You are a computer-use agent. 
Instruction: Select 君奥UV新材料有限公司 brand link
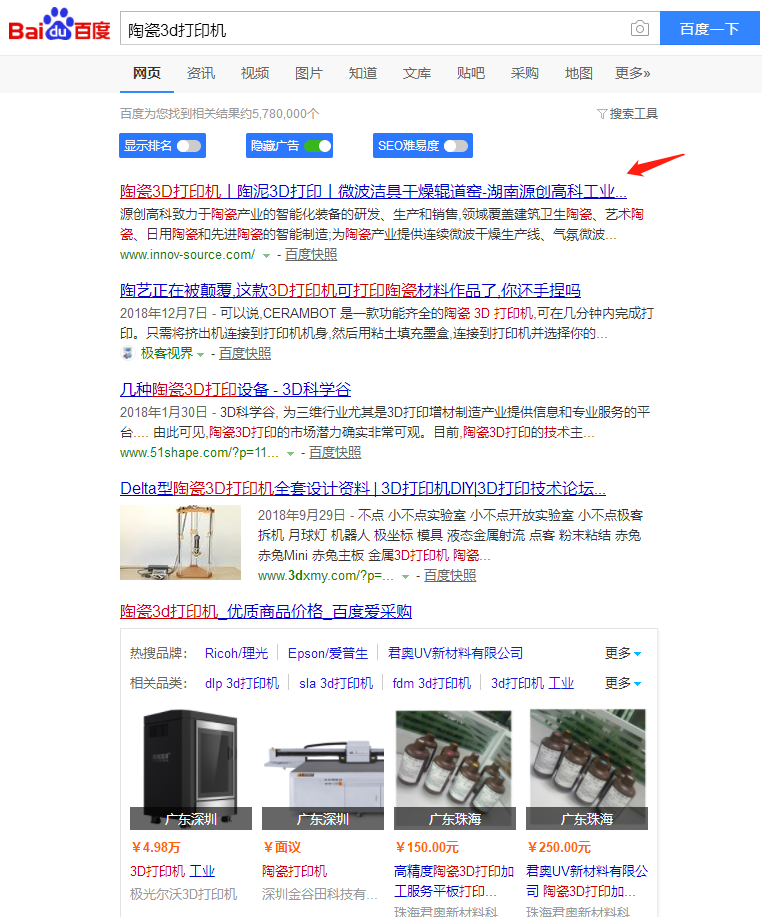(x=456, y=653)
